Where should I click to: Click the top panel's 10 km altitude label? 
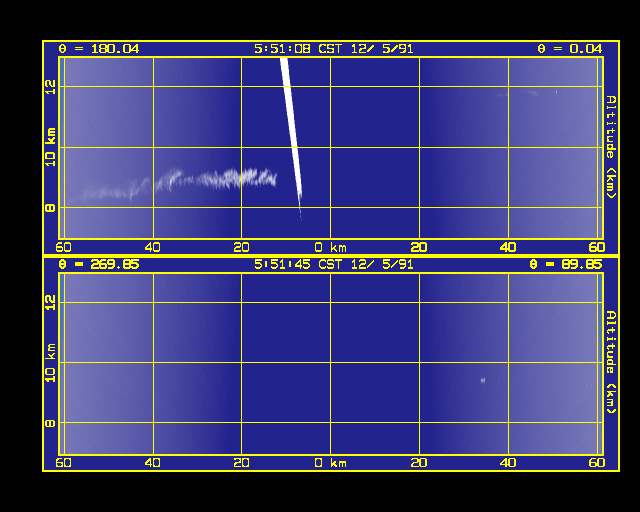pos(50,147)
